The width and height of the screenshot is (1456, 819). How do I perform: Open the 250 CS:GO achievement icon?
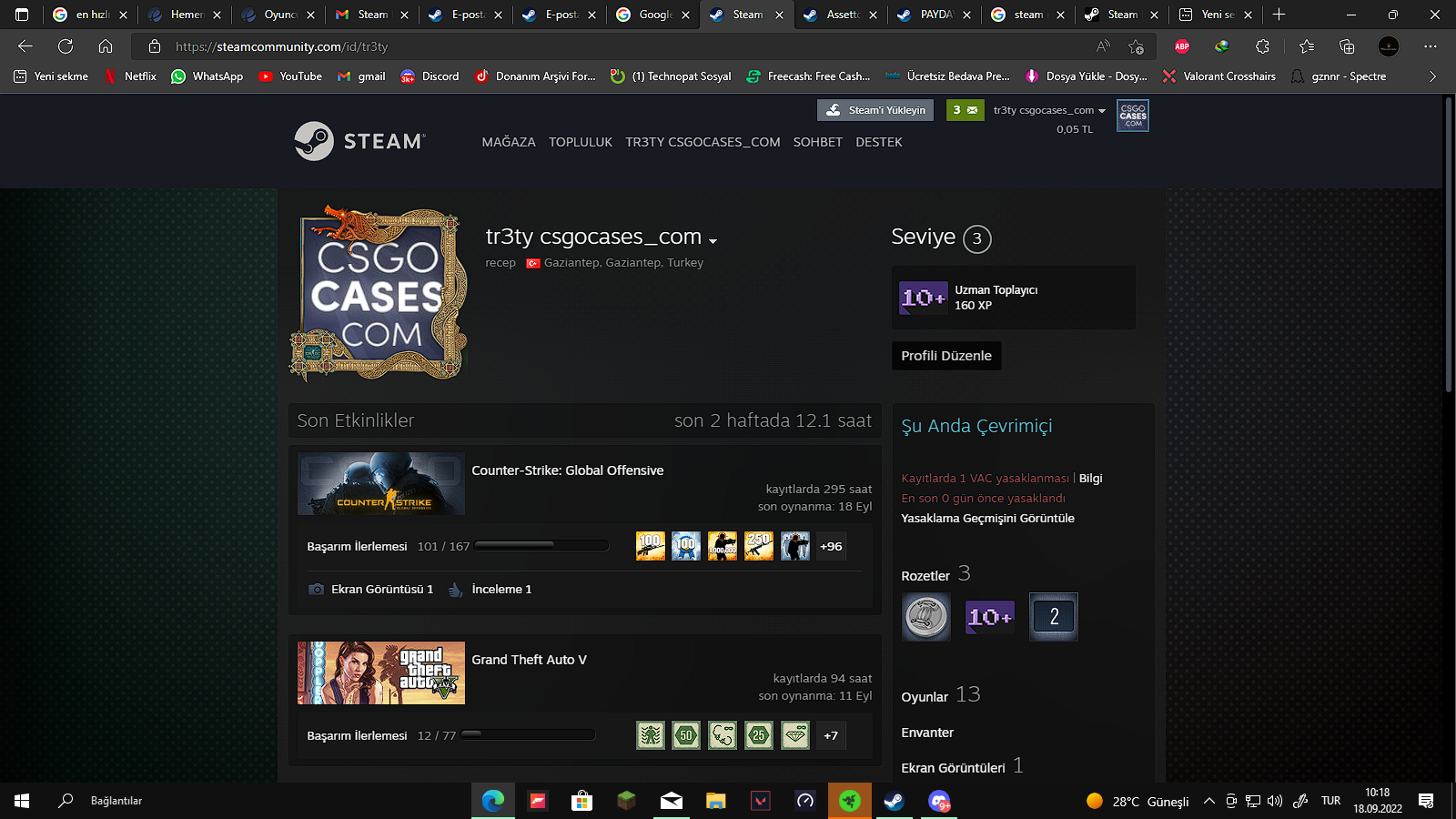759,546
